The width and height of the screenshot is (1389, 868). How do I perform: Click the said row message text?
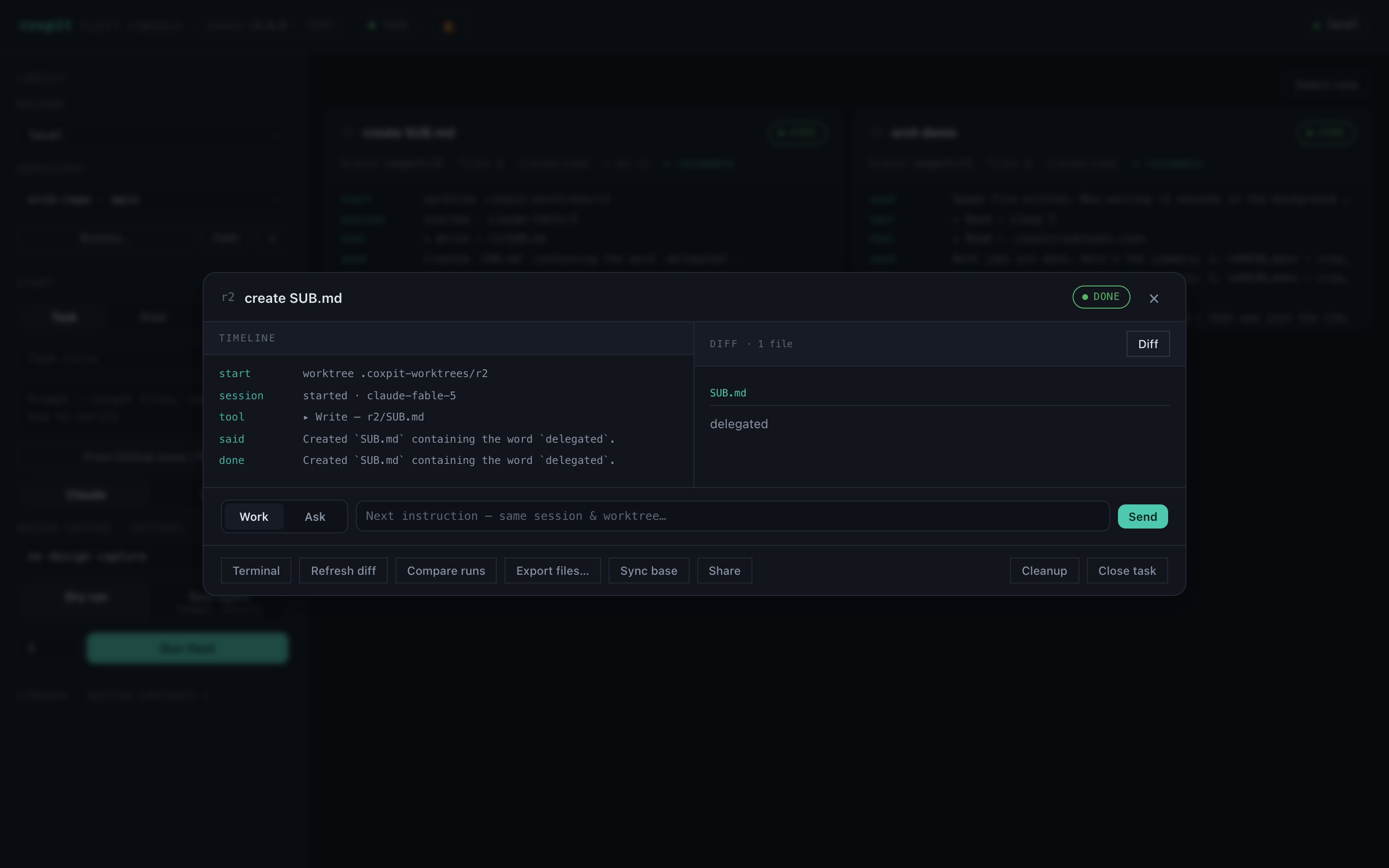(459, 439)
